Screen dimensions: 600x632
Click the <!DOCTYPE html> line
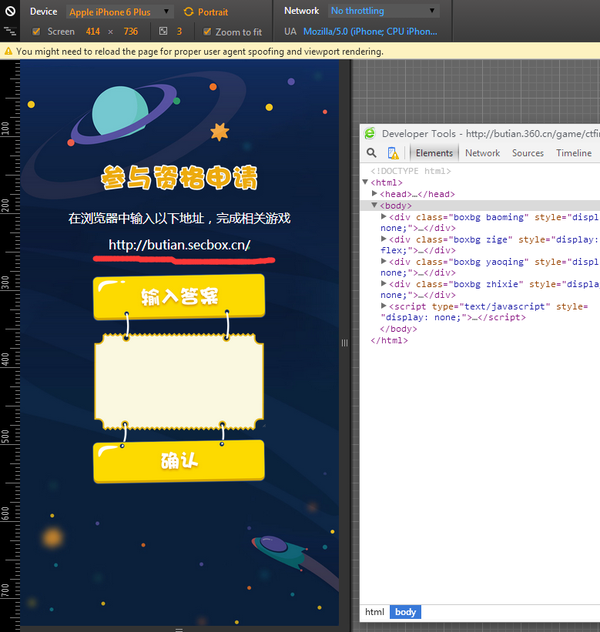click(410, 171)
